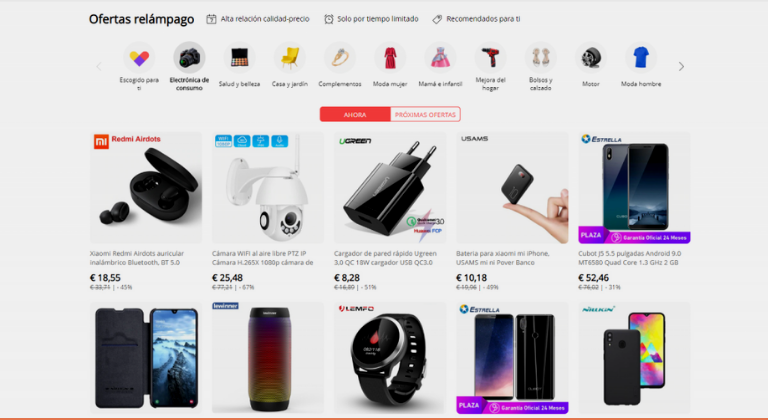Select Mejora del hogar drill icon
Image resolution: width=768 pixels, height=420 pixels.
click(x=490, y=58)
